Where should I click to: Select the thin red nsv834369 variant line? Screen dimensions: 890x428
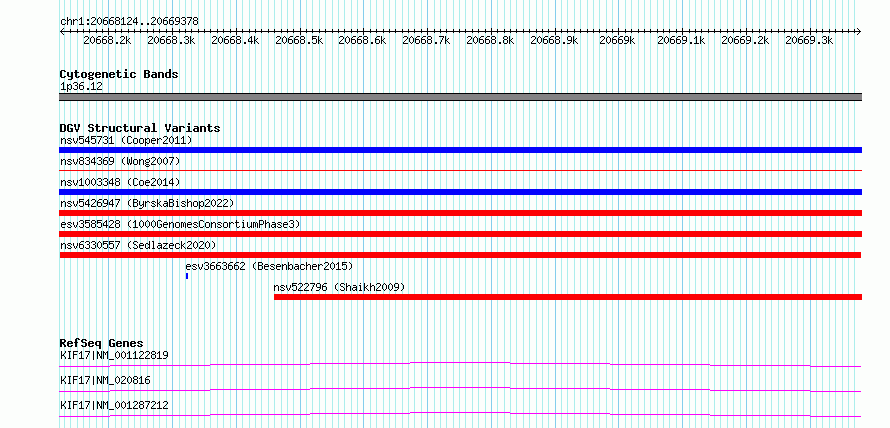pyautogui.click(x=460, y=170)
